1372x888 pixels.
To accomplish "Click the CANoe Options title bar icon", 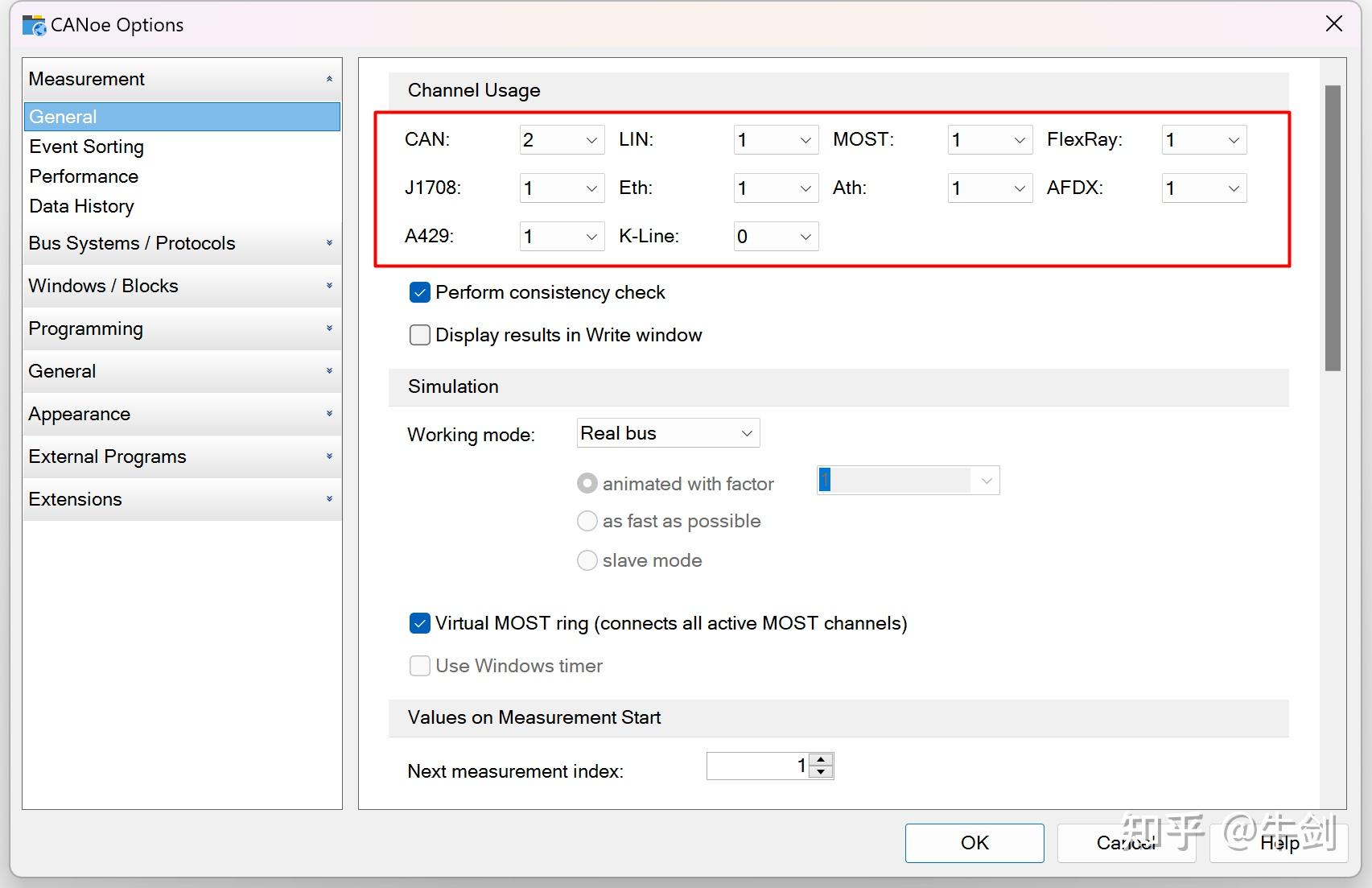I will (34, 25).
